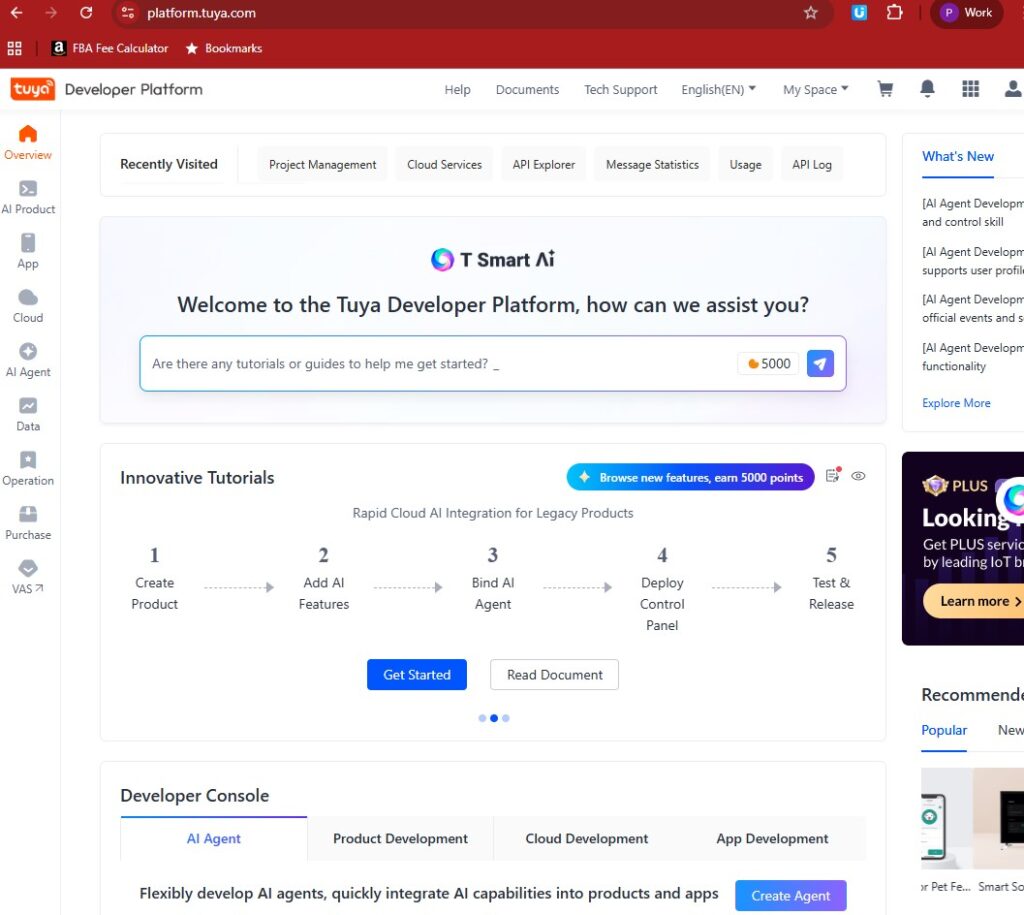Click the shopping cart icon in header
This screenshot has width=1024, height=915.
click(885, 89)
